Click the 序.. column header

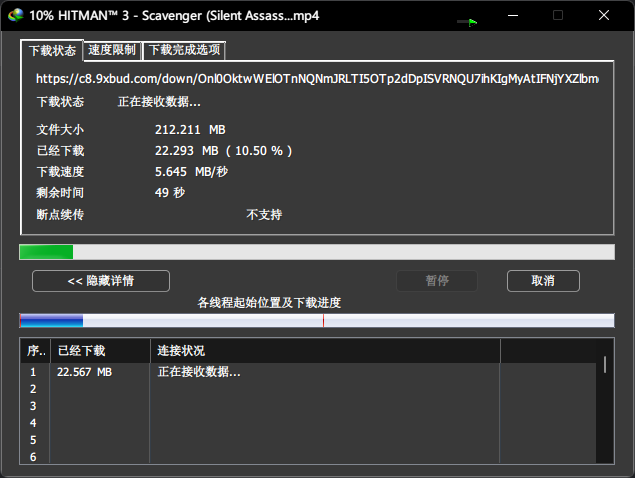(x=36, y=351)
